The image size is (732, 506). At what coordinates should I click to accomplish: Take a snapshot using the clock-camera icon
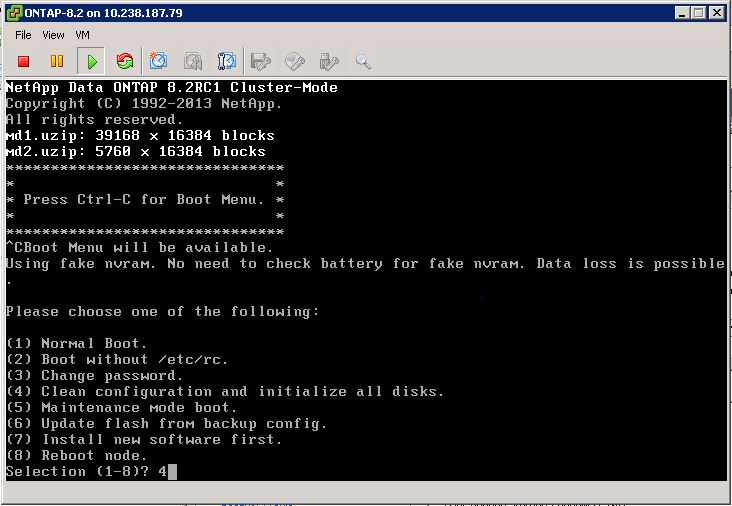(x=158, y=61)
